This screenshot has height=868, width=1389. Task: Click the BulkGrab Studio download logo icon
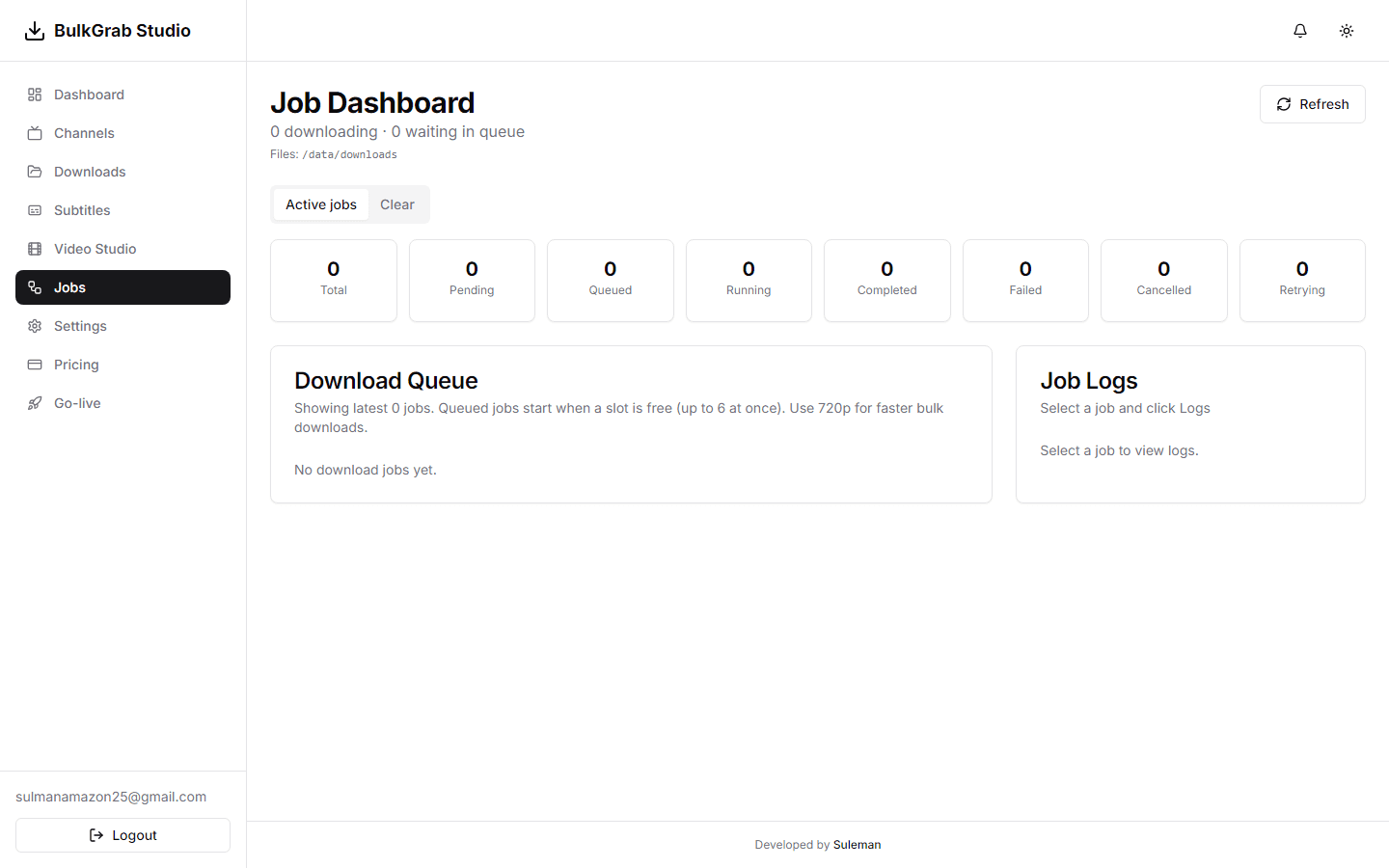(35, 31)
